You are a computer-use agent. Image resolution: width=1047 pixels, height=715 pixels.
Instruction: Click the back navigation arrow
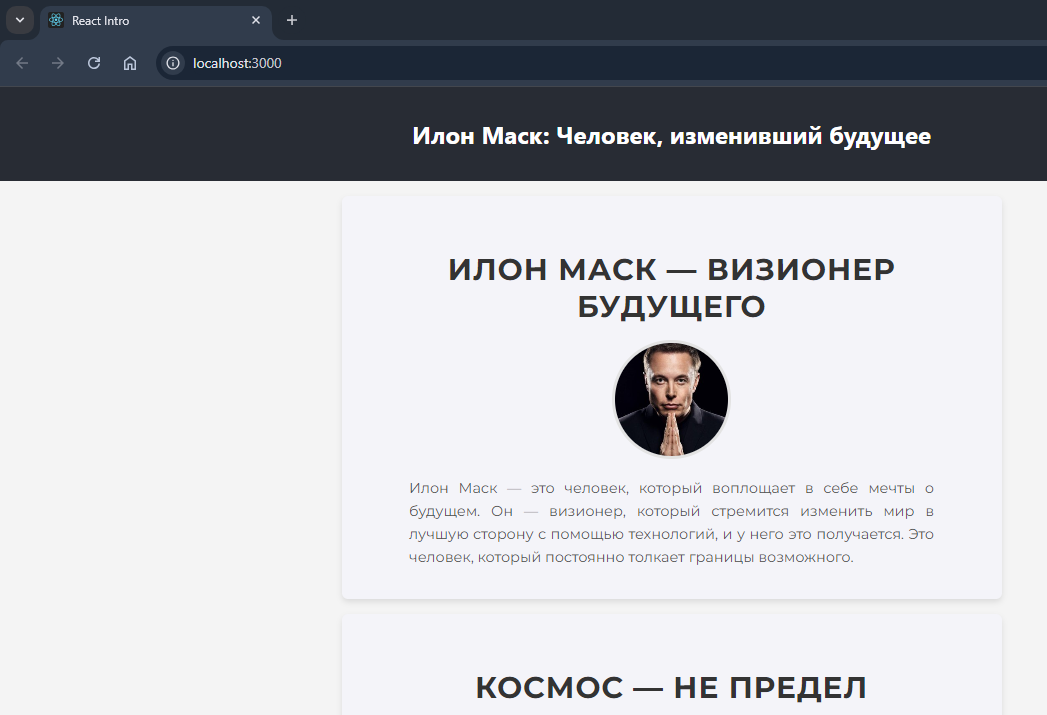21,62
